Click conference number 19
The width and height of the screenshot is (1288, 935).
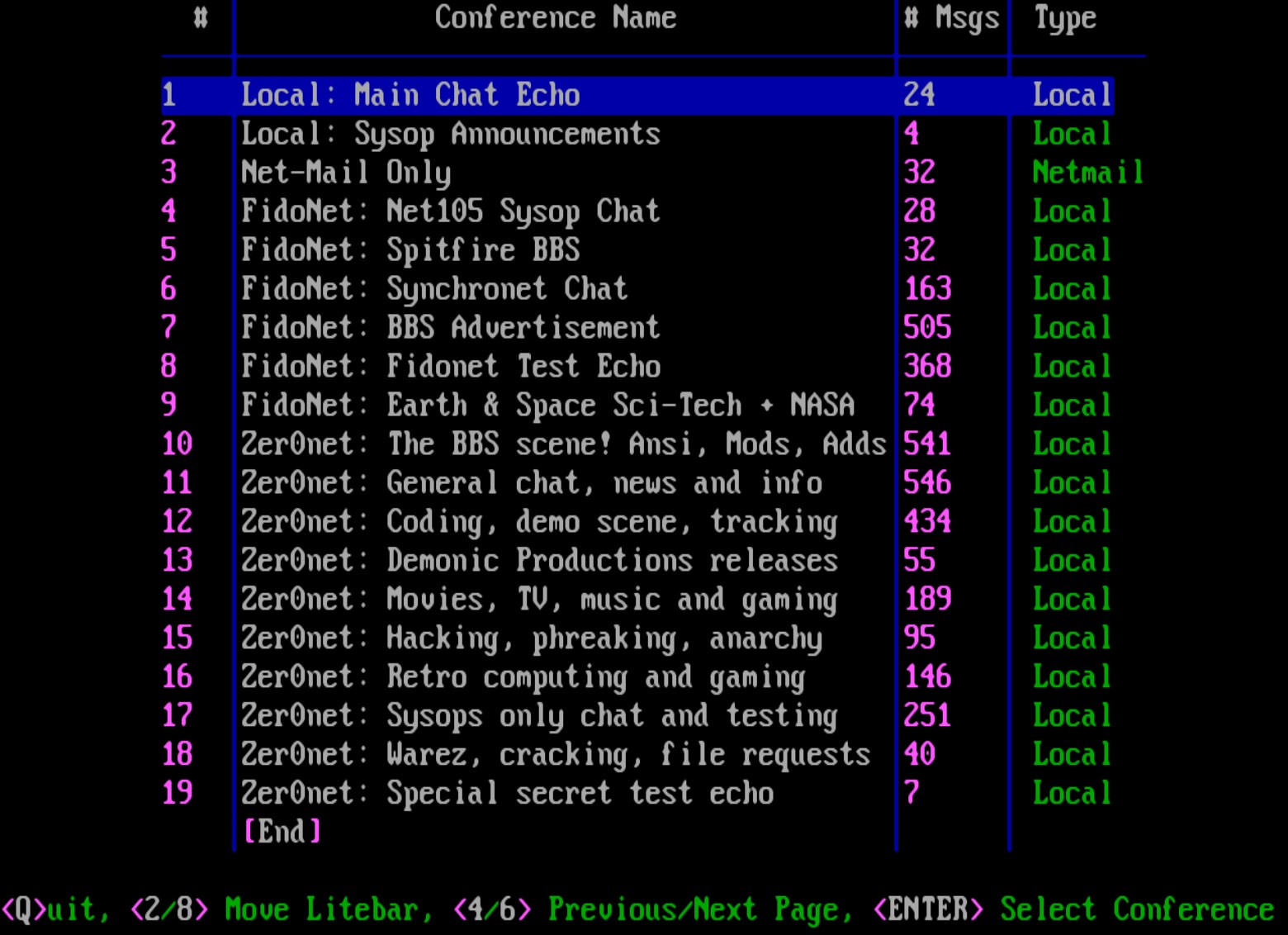tap(178, 794)
